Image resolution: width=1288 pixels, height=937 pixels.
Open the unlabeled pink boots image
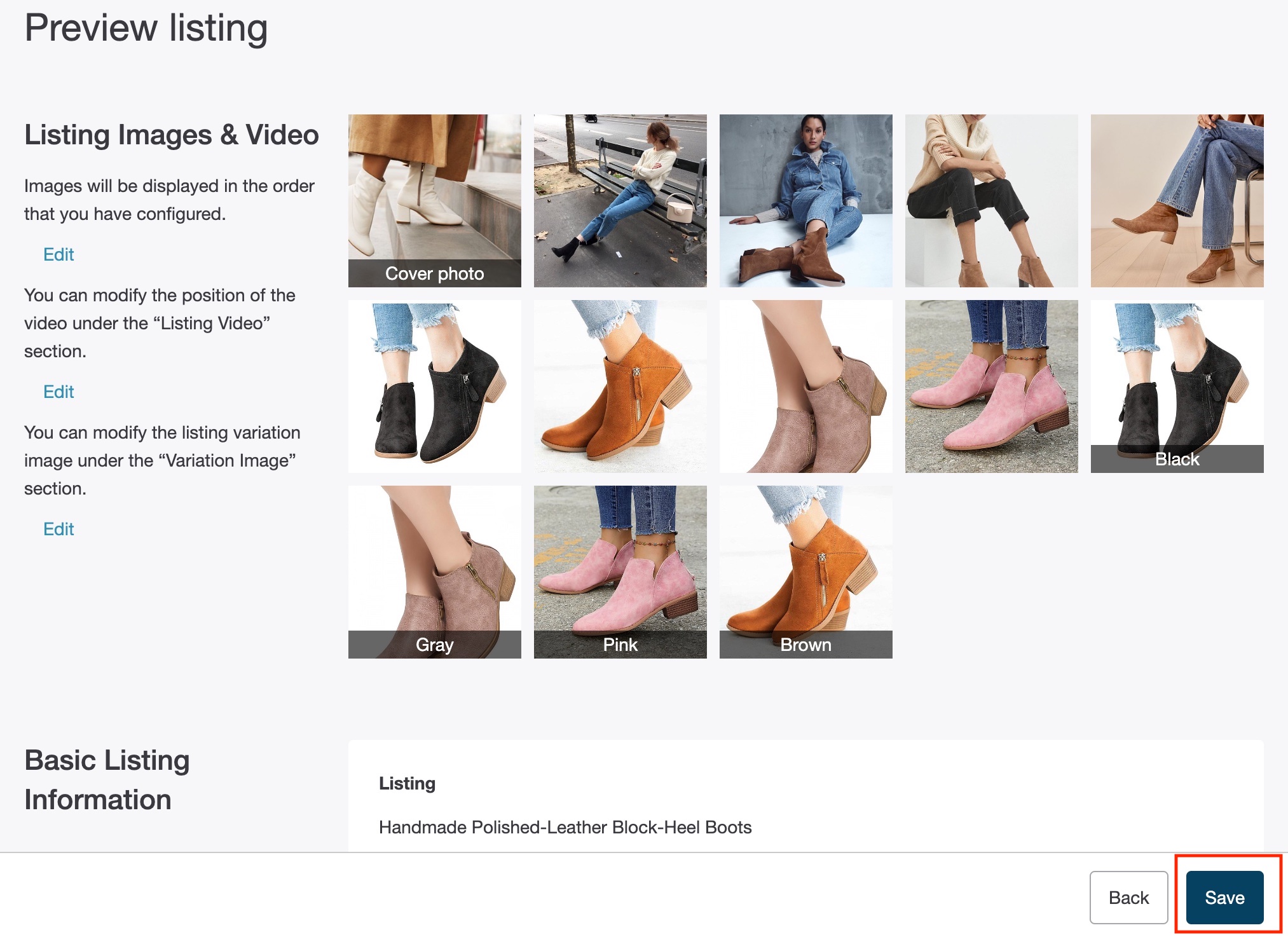(991, 386)
